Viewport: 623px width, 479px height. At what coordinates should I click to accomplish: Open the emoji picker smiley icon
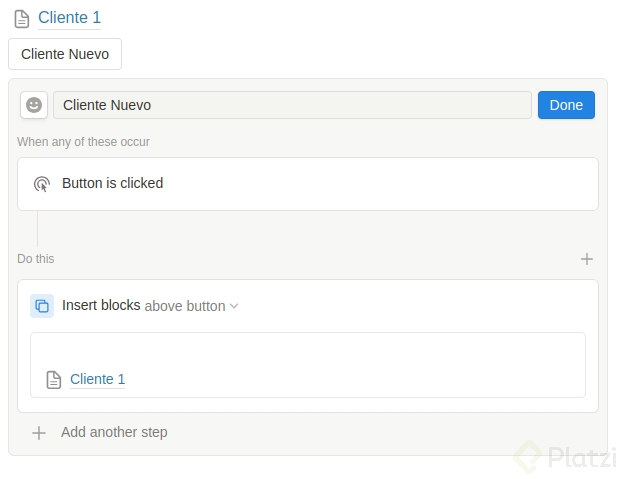(x=34, y=105)
